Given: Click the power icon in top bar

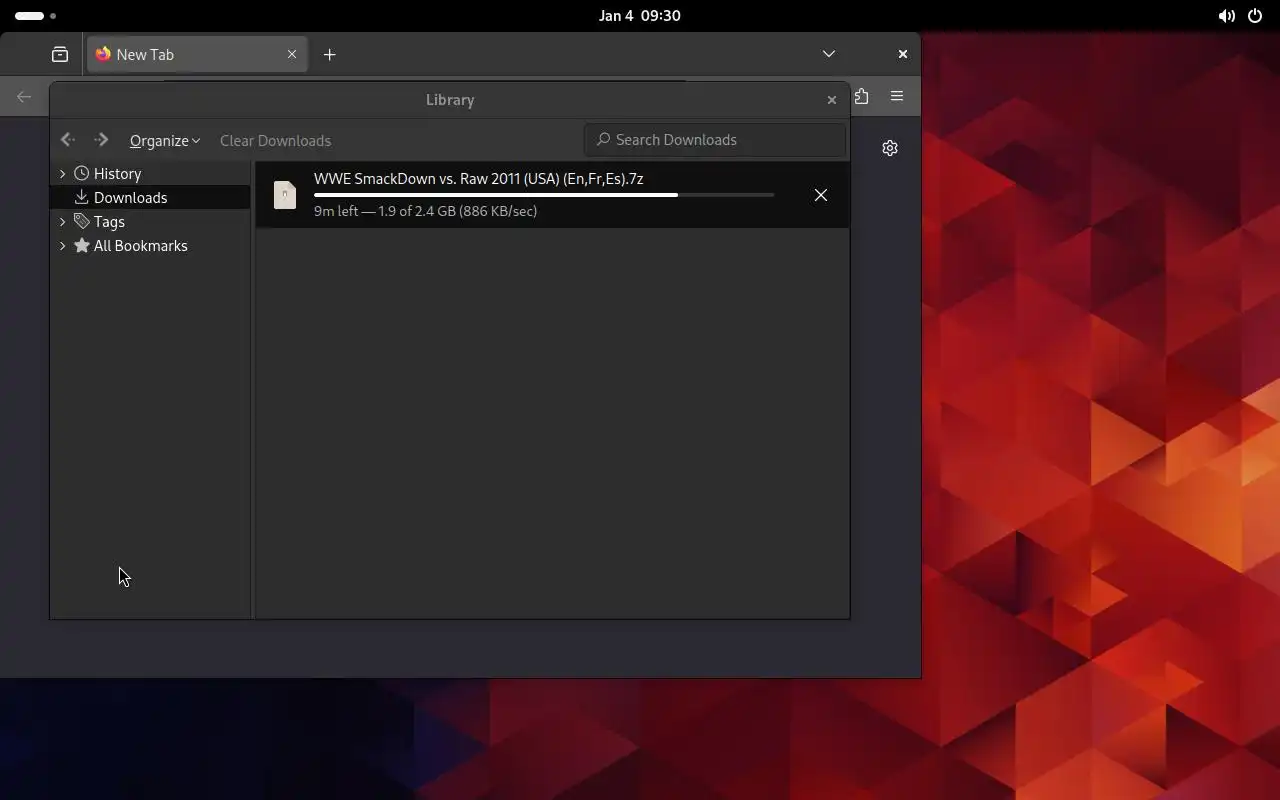Looking at the screenshot, I should click(1255, 16).
